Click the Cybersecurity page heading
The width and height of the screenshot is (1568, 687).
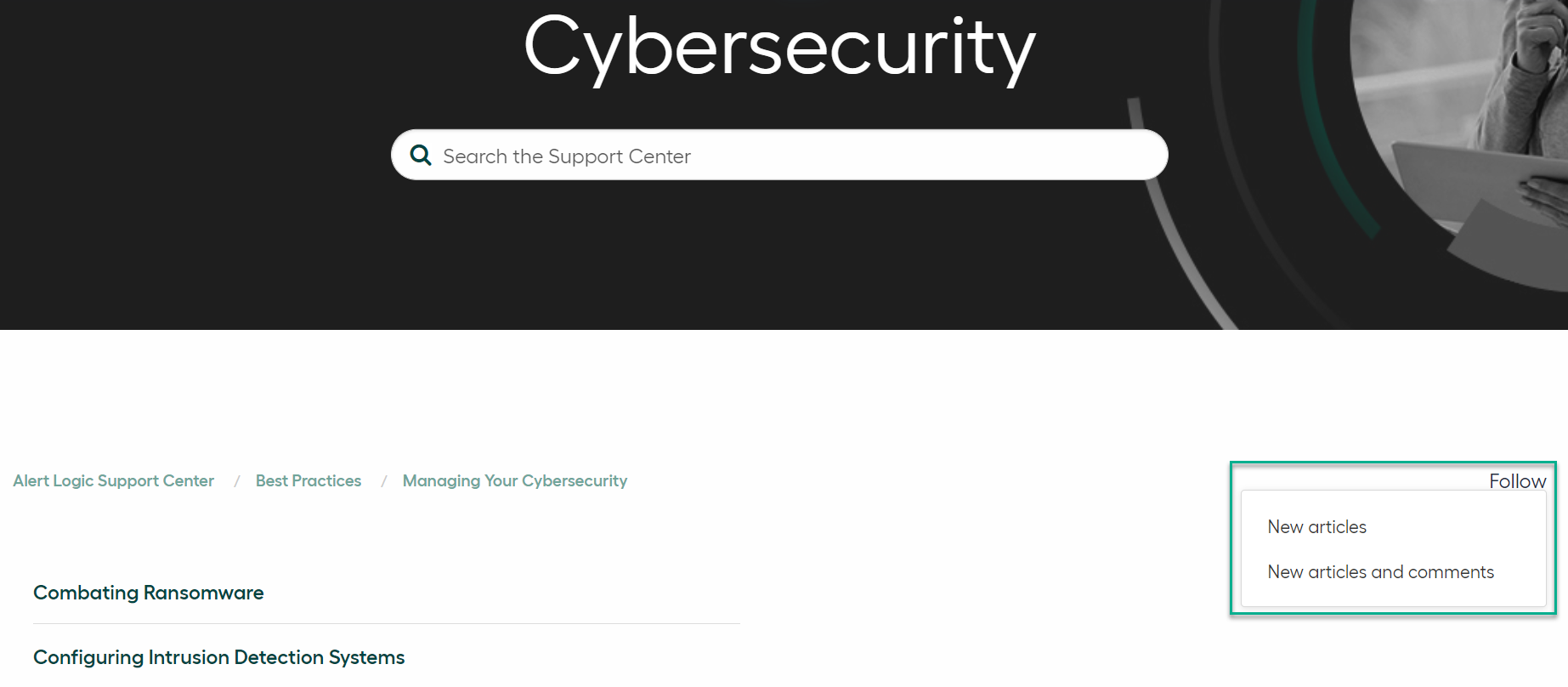[779, 48]
